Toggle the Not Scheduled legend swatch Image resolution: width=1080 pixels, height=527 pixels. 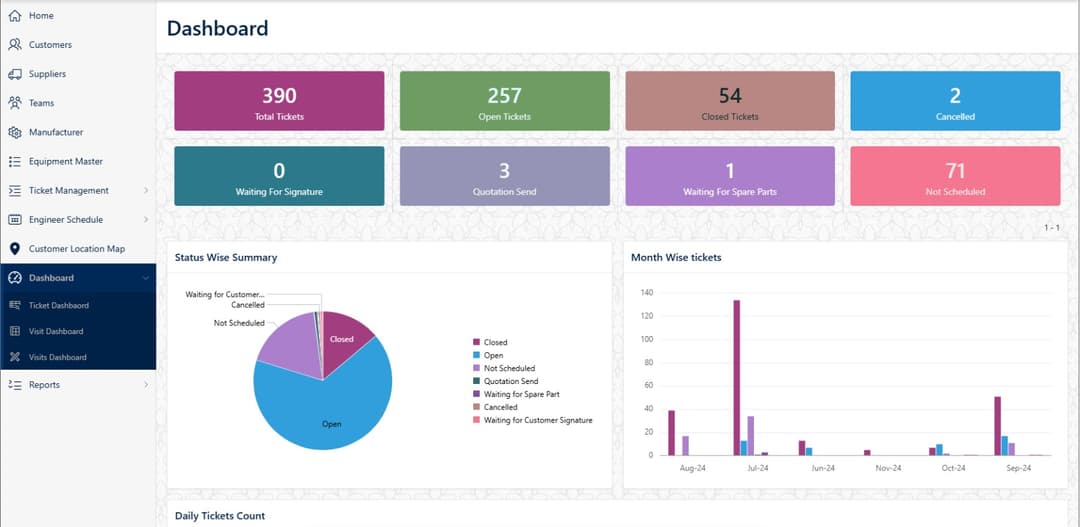pos(476,368)
